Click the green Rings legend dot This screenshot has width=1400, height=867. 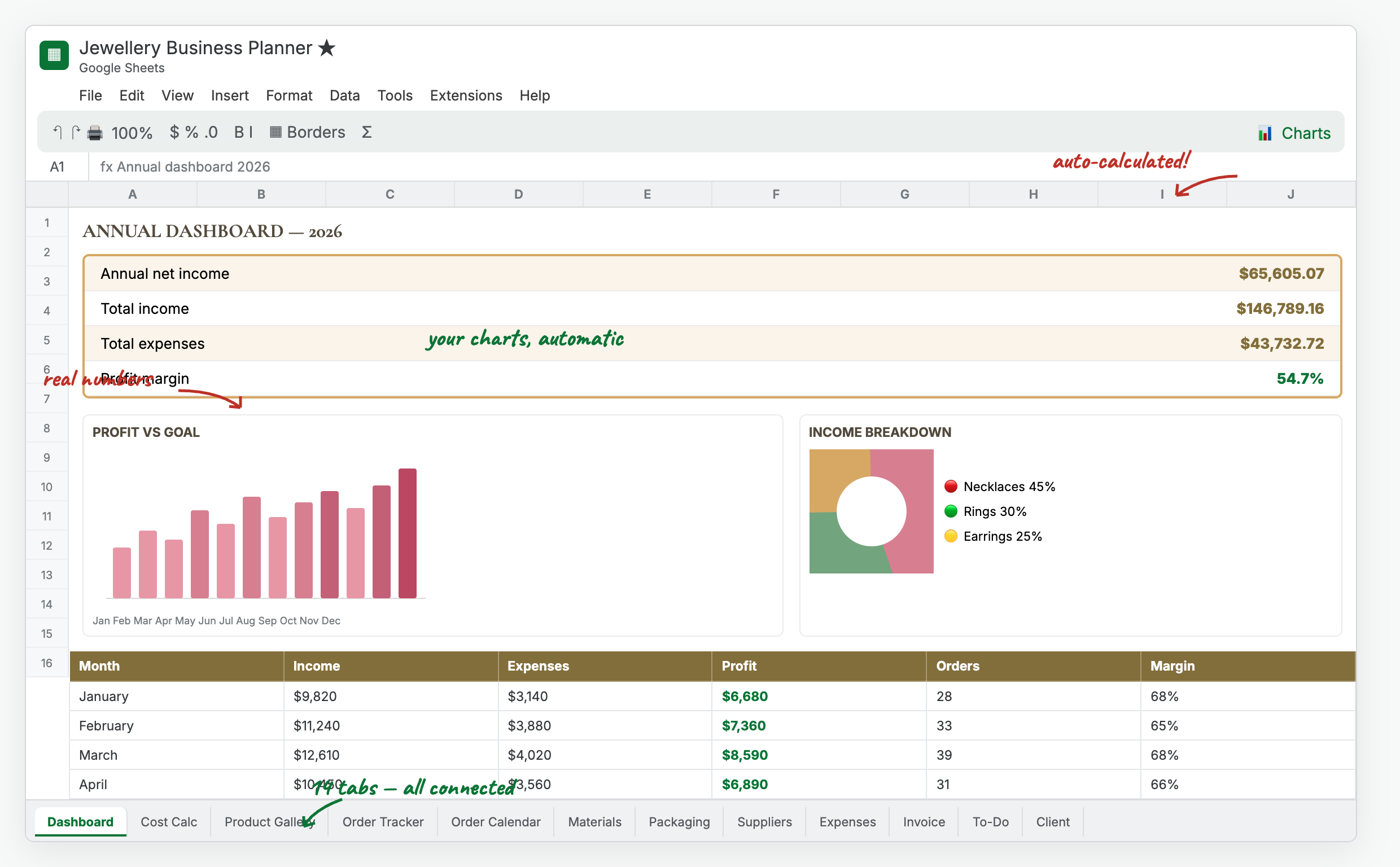[x=951, y=511]
